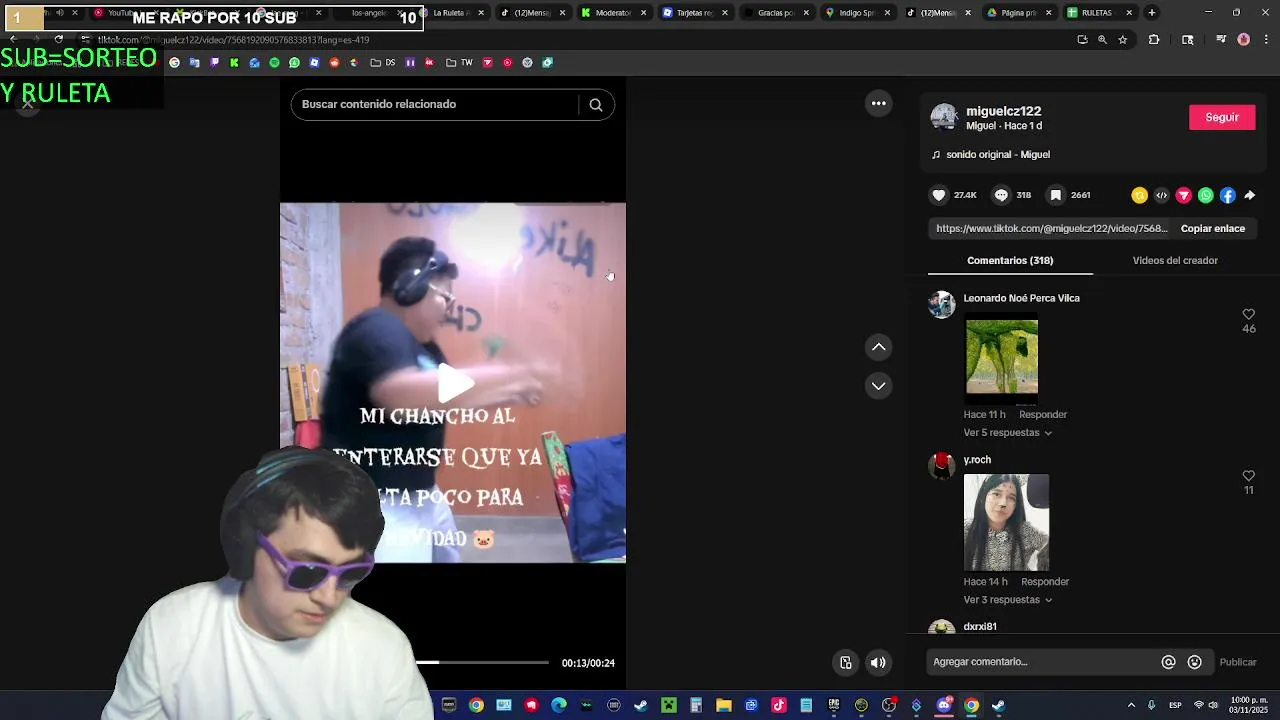Click the video URL text field
This screenshot has height=720, width=1280.
click(1051, 228)
